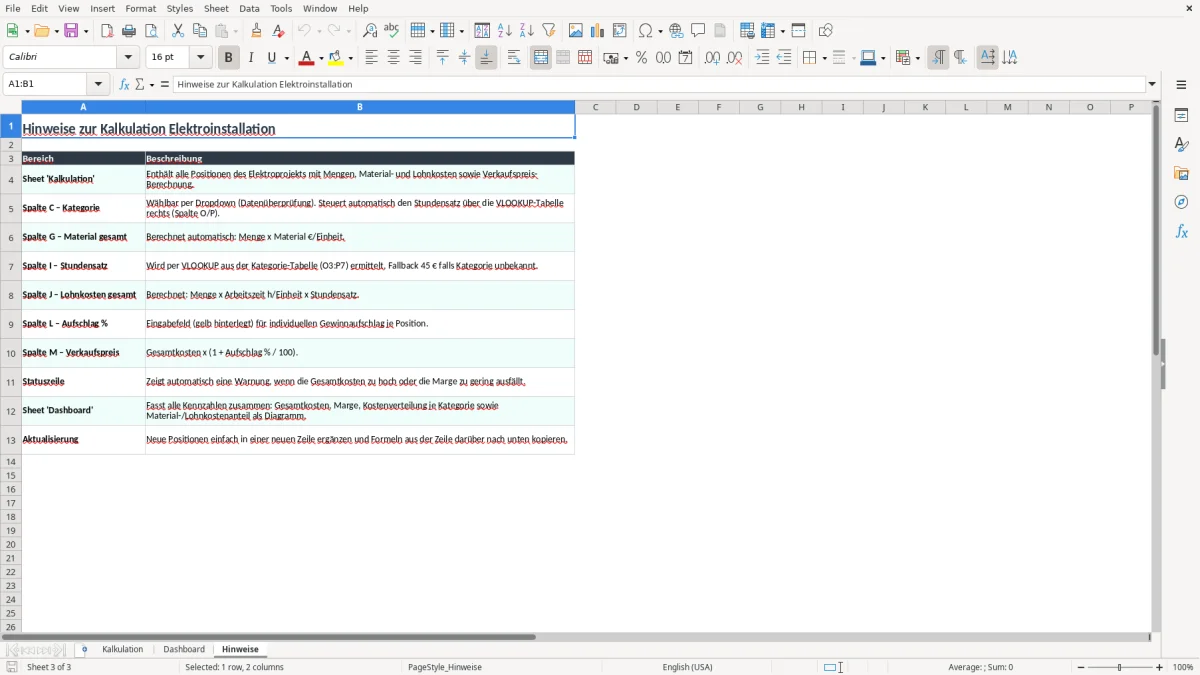This screenshot has height=675, width=1200.
Task: Click Sort Ascending icon
Action: (505, 31)
